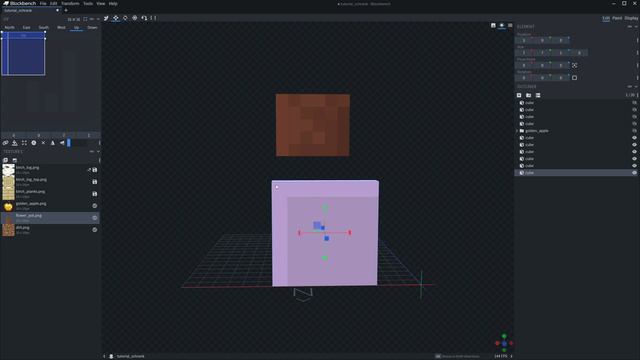Click the Position X input field
The width and height of the screenshot is (640, 360).
524,40
